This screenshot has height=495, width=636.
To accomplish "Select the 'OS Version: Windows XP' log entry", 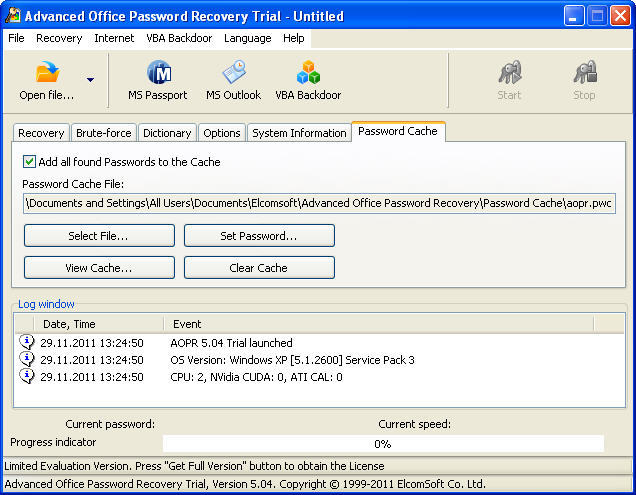I will click(x=320, y=360).
